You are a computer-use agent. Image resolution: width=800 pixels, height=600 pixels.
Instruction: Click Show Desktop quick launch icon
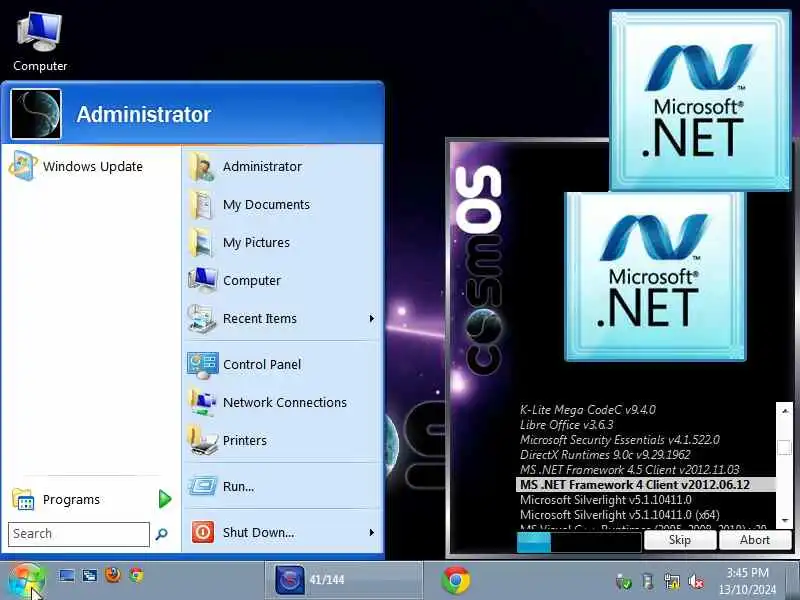click(x=66, y=576)
